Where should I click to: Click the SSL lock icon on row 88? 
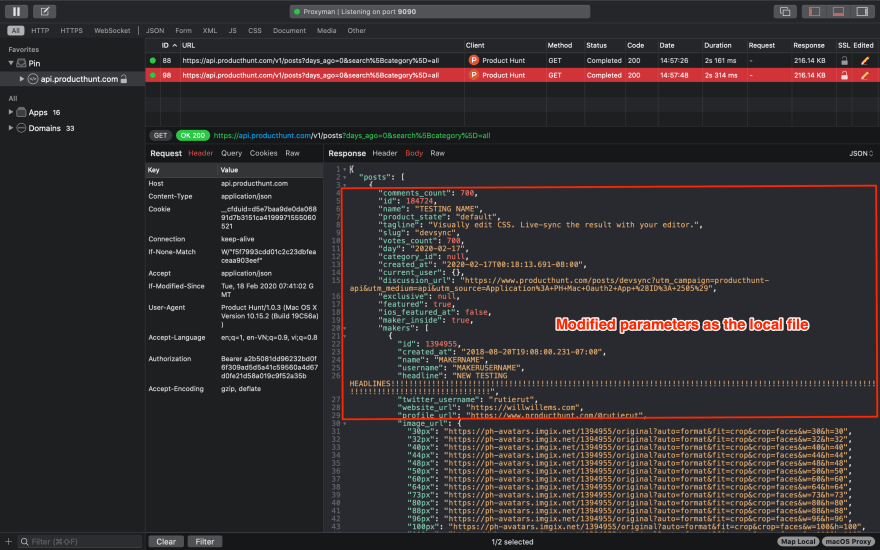(x=844, y=61)
